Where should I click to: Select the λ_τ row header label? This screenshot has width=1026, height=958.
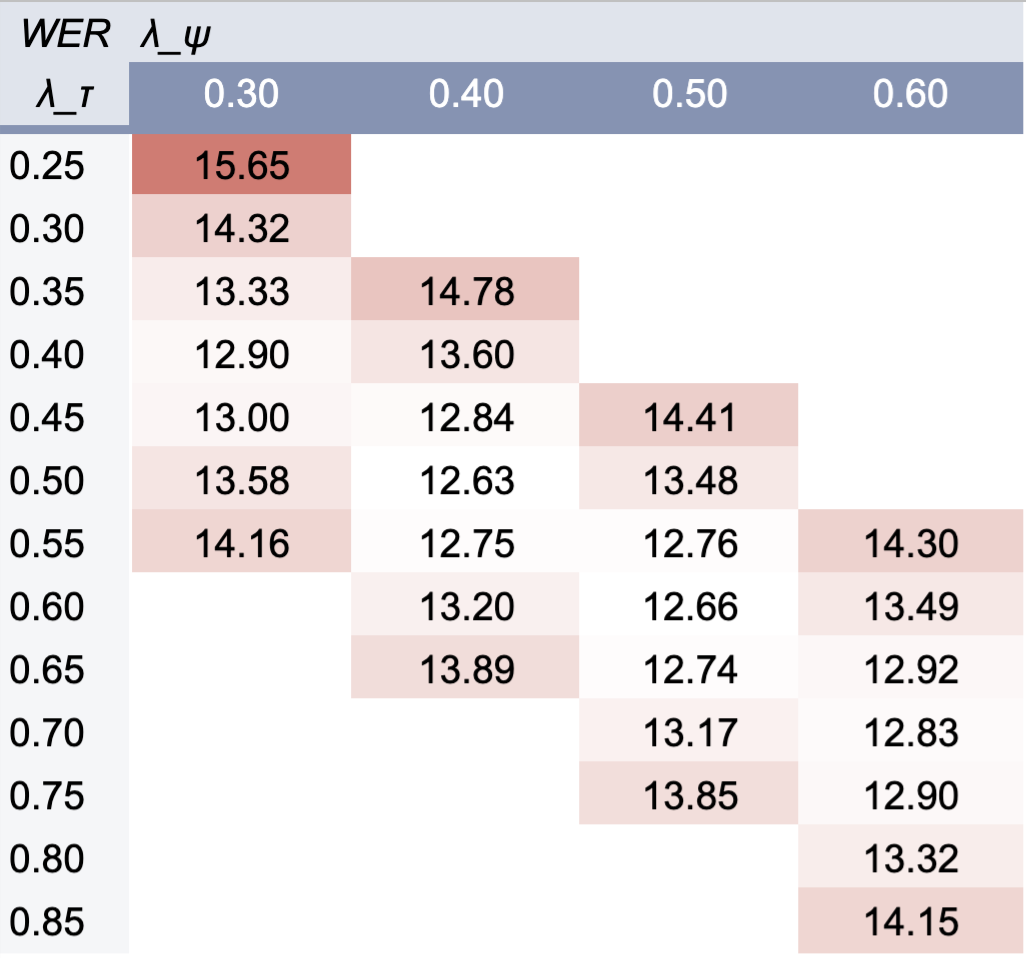click(65, 96)
